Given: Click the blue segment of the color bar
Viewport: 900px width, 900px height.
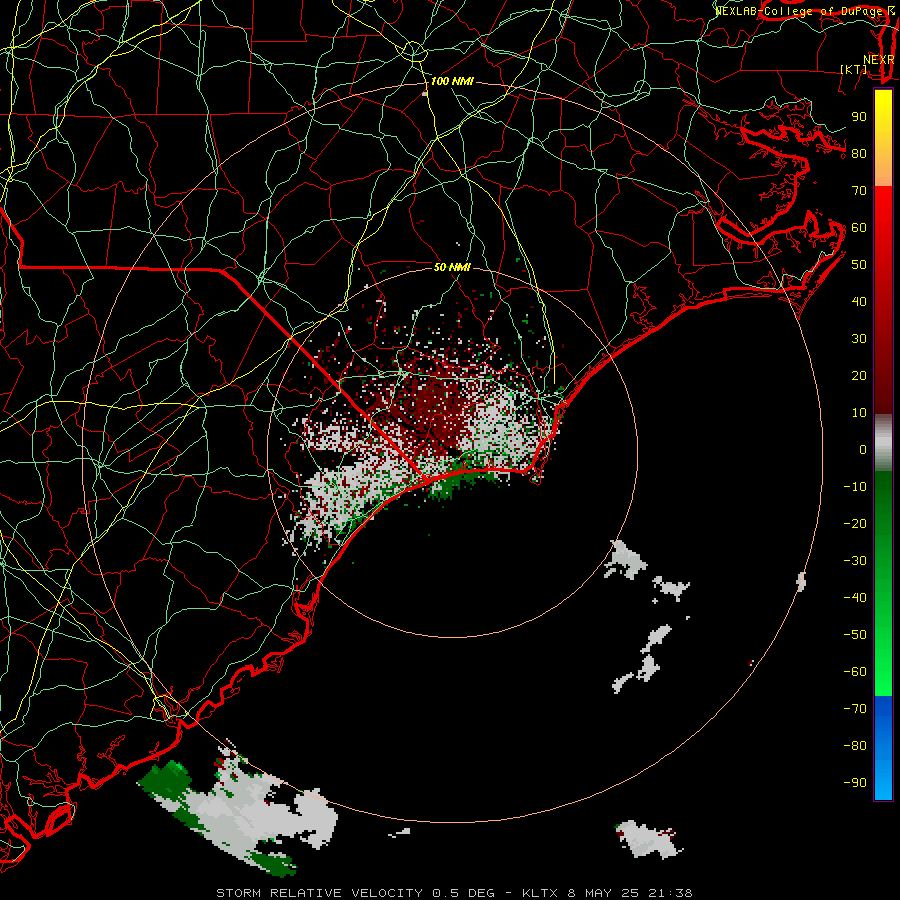Looking at the screenshot, I should [x=883, y=748].
